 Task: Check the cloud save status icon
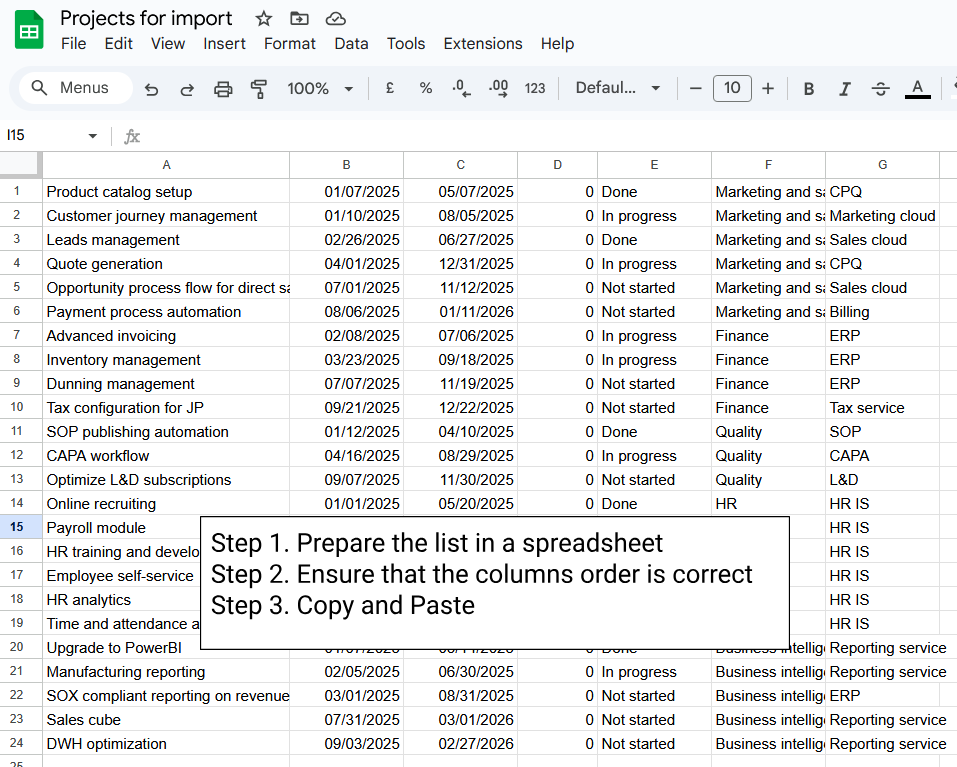[x=335, y=19]
